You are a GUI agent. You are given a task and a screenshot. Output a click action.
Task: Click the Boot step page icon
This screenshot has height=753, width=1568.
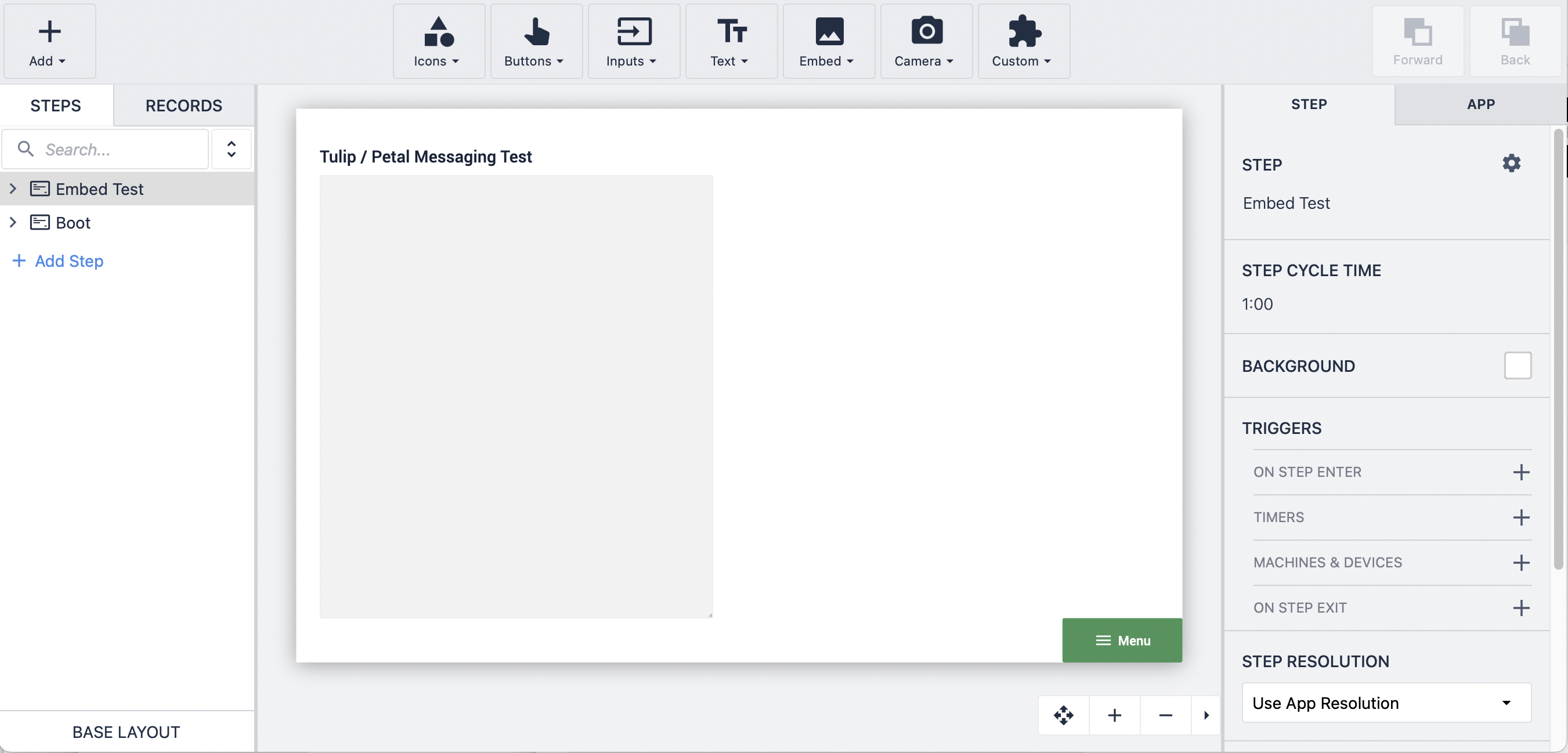40,222
